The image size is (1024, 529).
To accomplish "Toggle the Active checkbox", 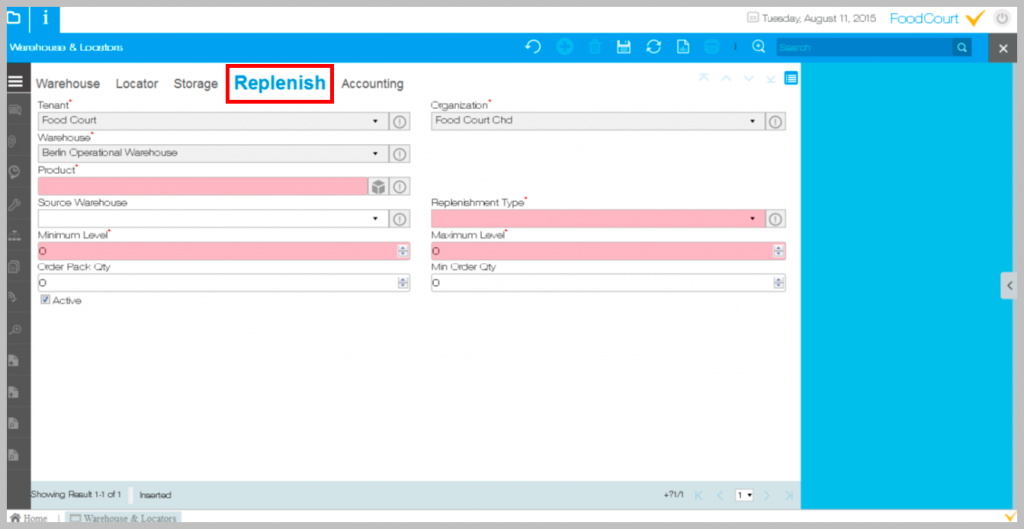I will 45,299.
